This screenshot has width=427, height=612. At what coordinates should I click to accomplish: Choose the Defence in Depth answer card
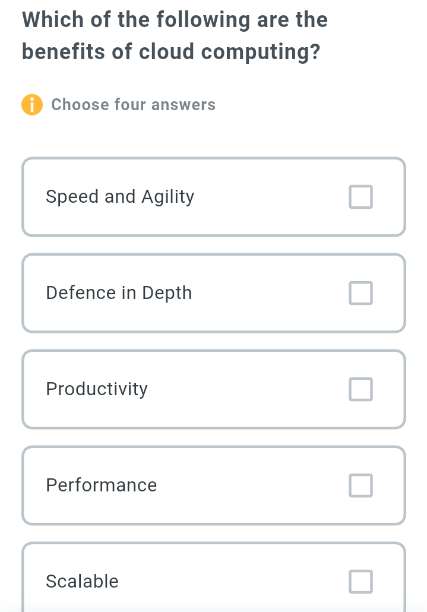[214, 293]
